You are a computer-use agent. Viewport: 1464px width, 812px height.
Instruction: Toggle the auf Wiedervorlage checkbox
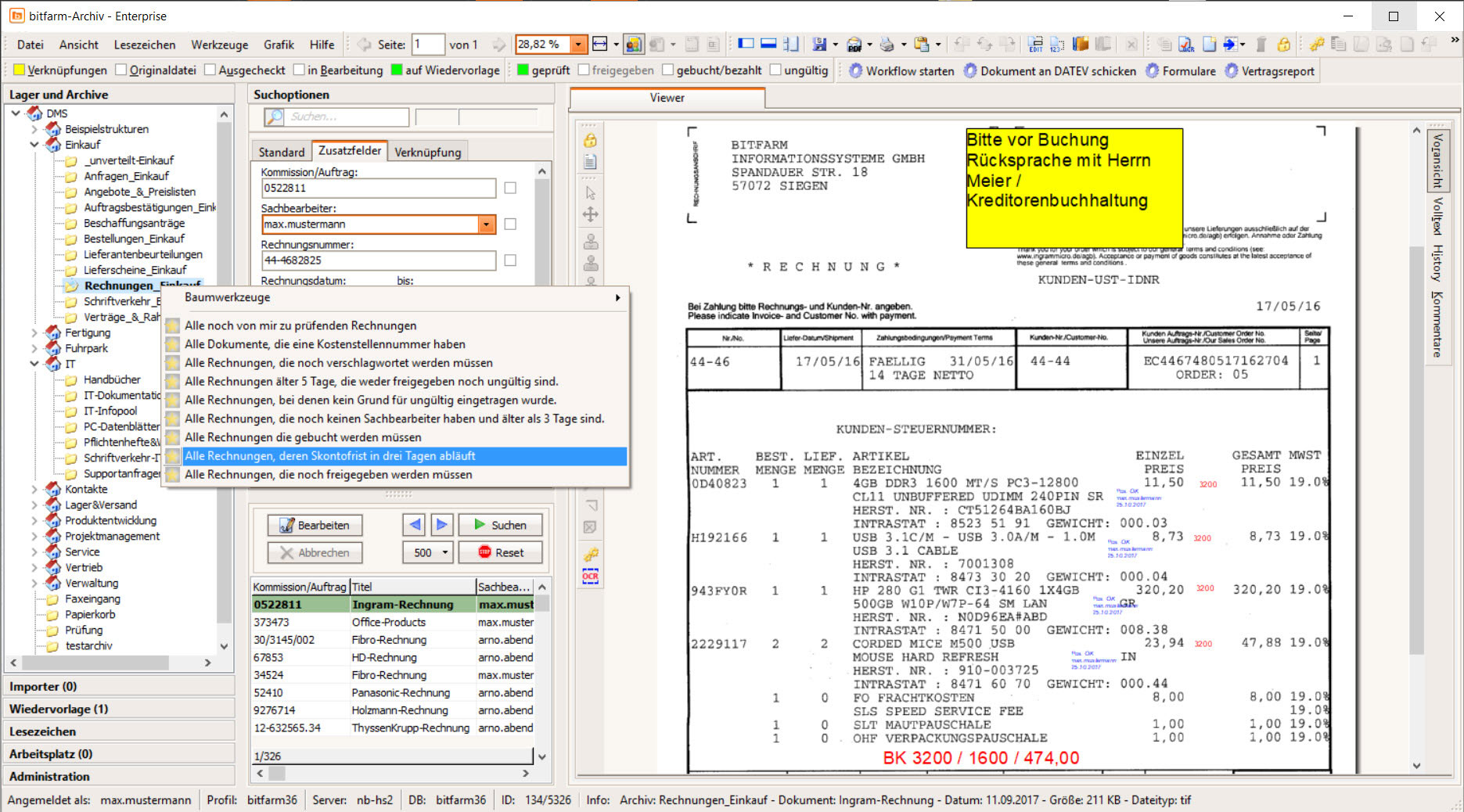pos(397,70)
